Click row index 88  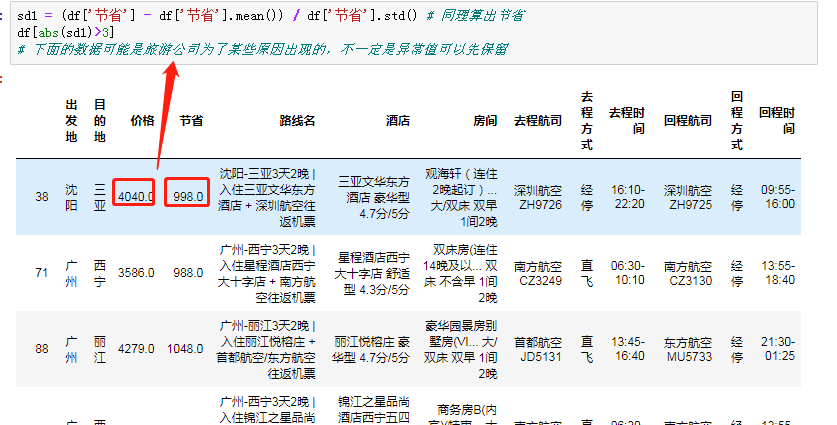pyautogui.click(x=42, y=349)
